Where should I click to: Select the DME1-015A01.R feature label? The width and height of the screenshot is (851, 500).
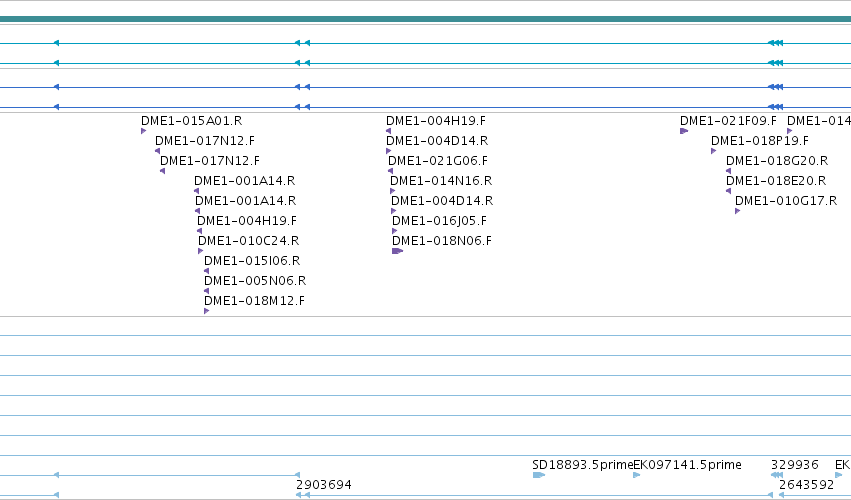[x=192, y=121]
